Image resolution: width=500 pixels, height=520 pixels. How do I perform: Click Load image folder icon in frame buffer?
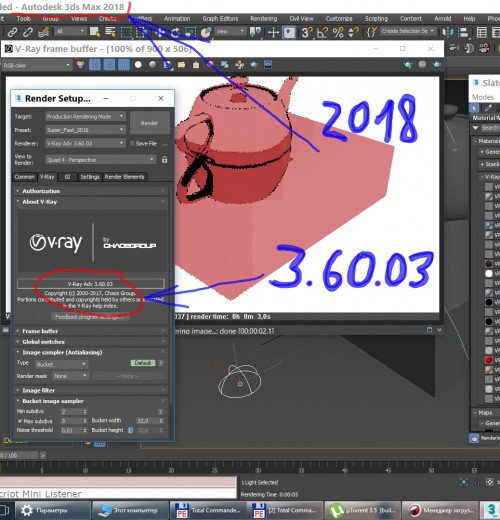point(182,65)
